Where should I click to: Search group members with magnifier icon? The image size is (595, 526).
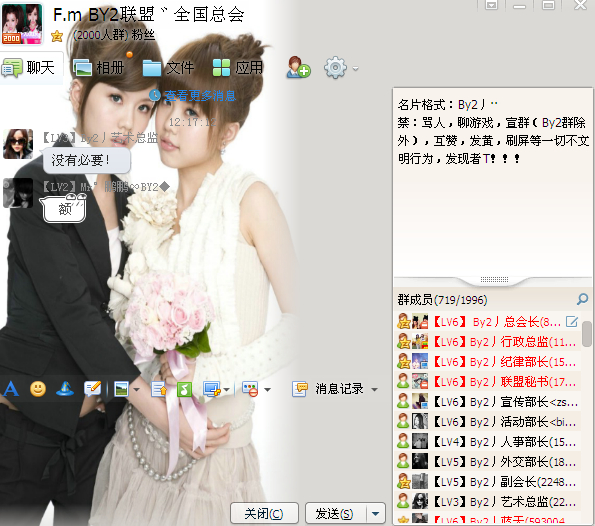click(582, 299)
